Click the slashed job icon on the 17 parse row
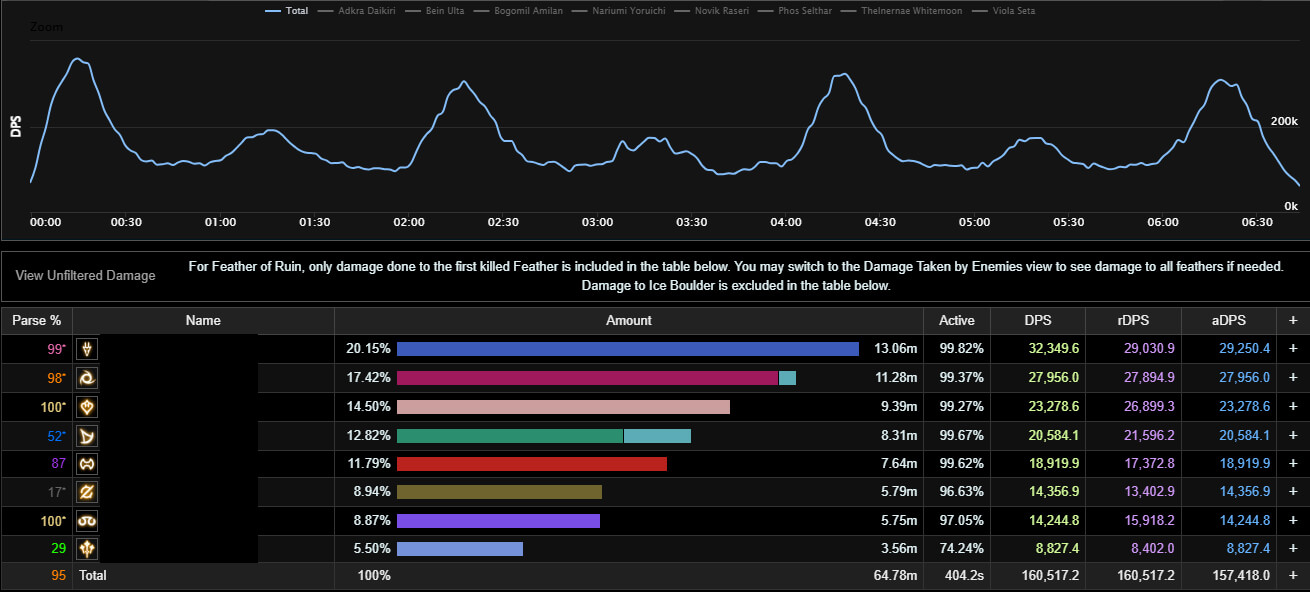The width and height of the screenshot is (1310, 592). [x=89, y=493]
